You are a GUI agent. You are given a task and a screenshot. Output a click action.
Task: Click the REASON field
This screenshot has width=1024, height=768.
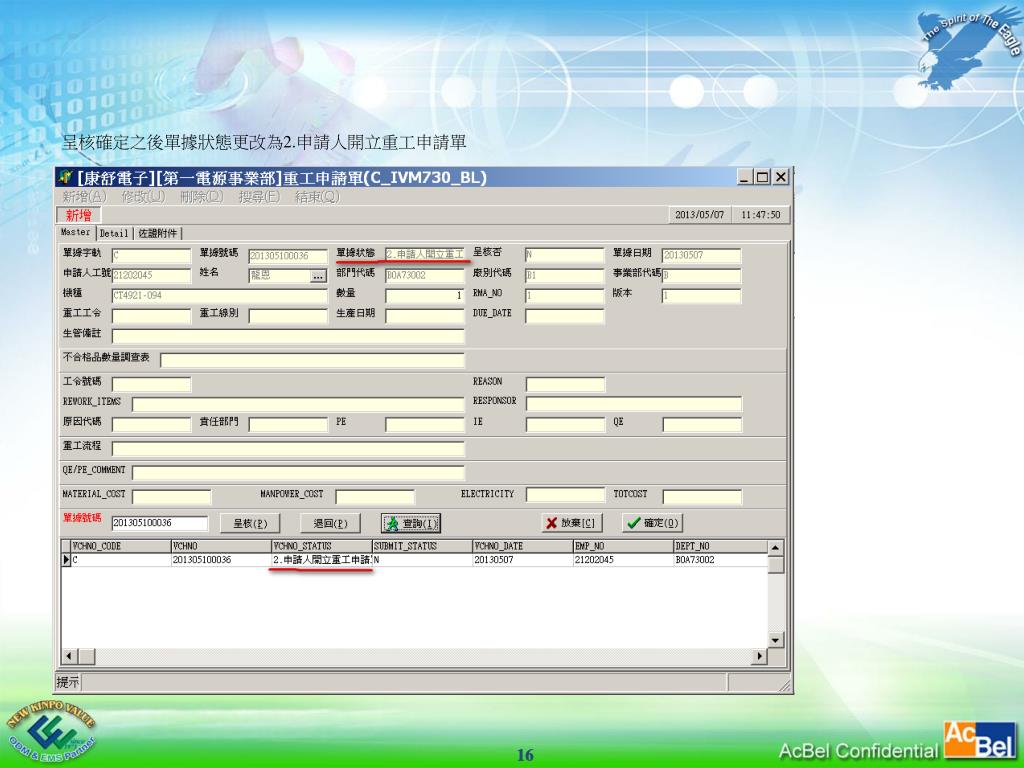pyautogui.click(x=565, y=384)
